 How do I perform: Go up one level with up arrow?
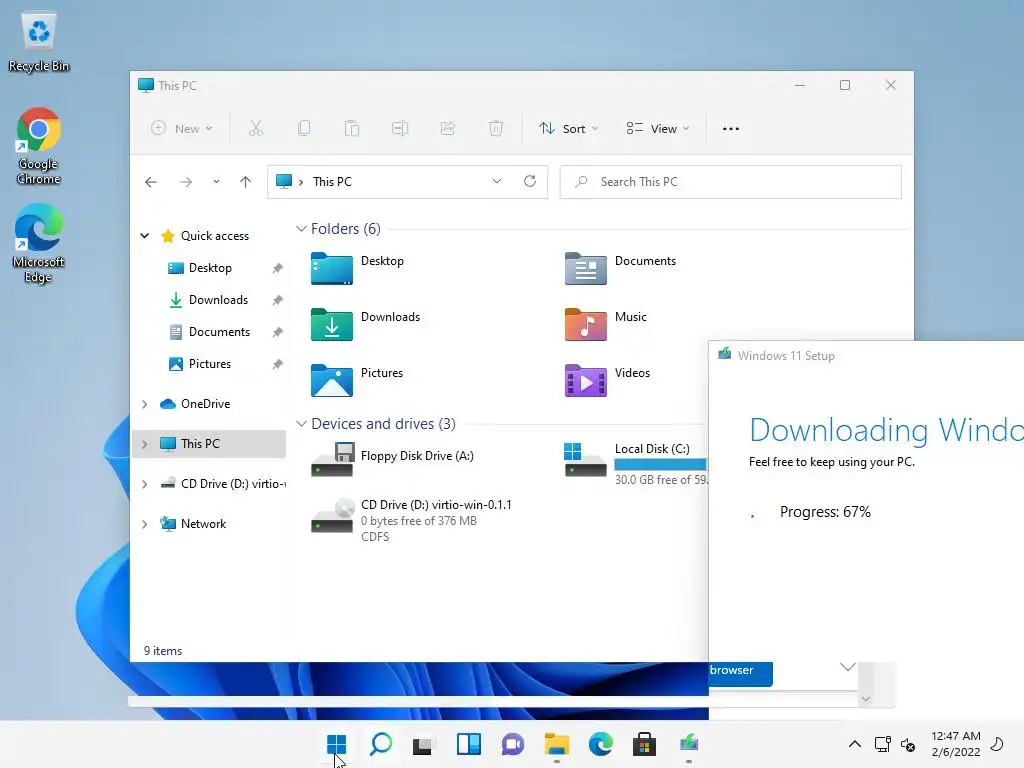click(x=246, y=182)
